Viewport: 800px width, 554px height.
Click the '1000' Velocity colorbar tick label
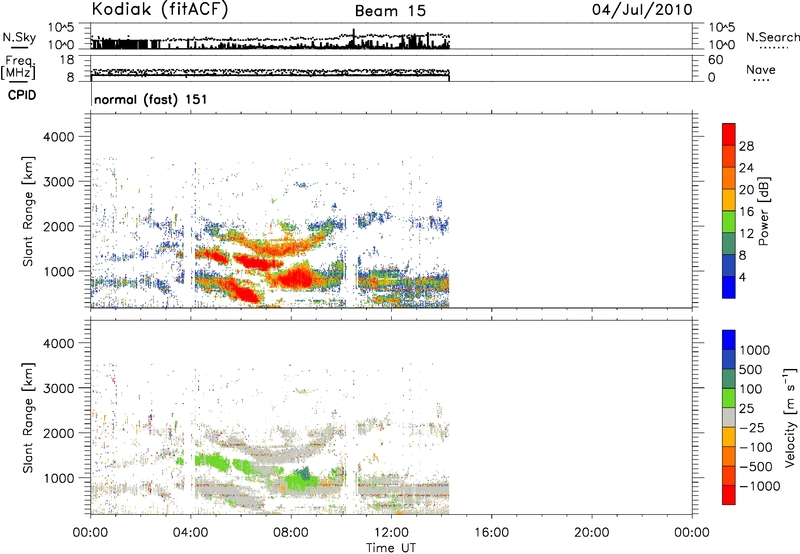755,350
